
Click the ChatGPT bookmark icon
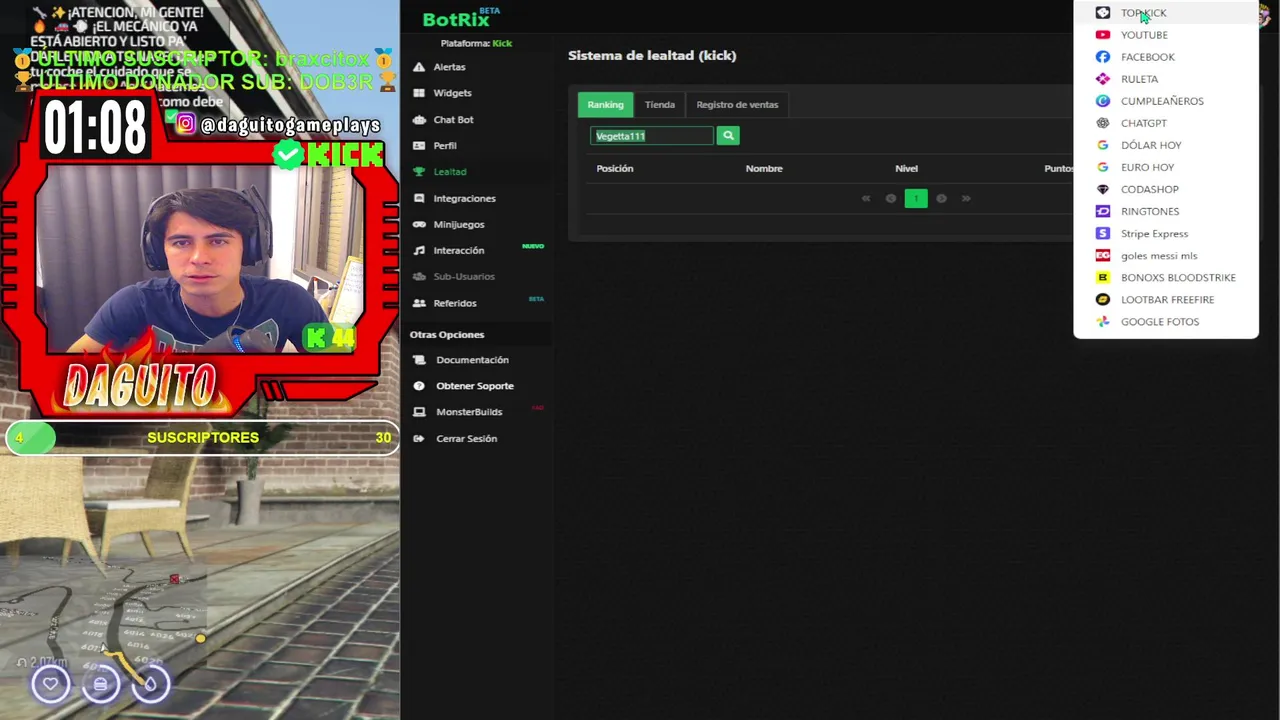pyautogui.click(x=1102, y=123)
